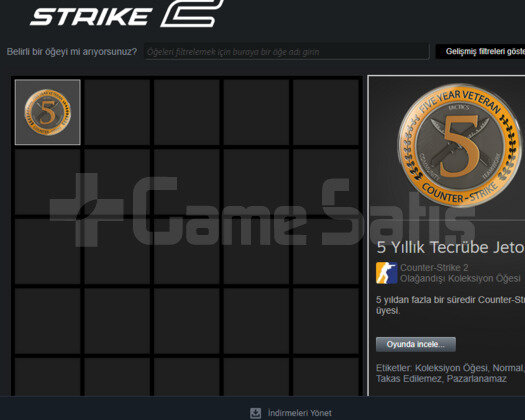Click the Olağandışı Koleksiyon Öğesi rarity label

(x=460, y=278)
